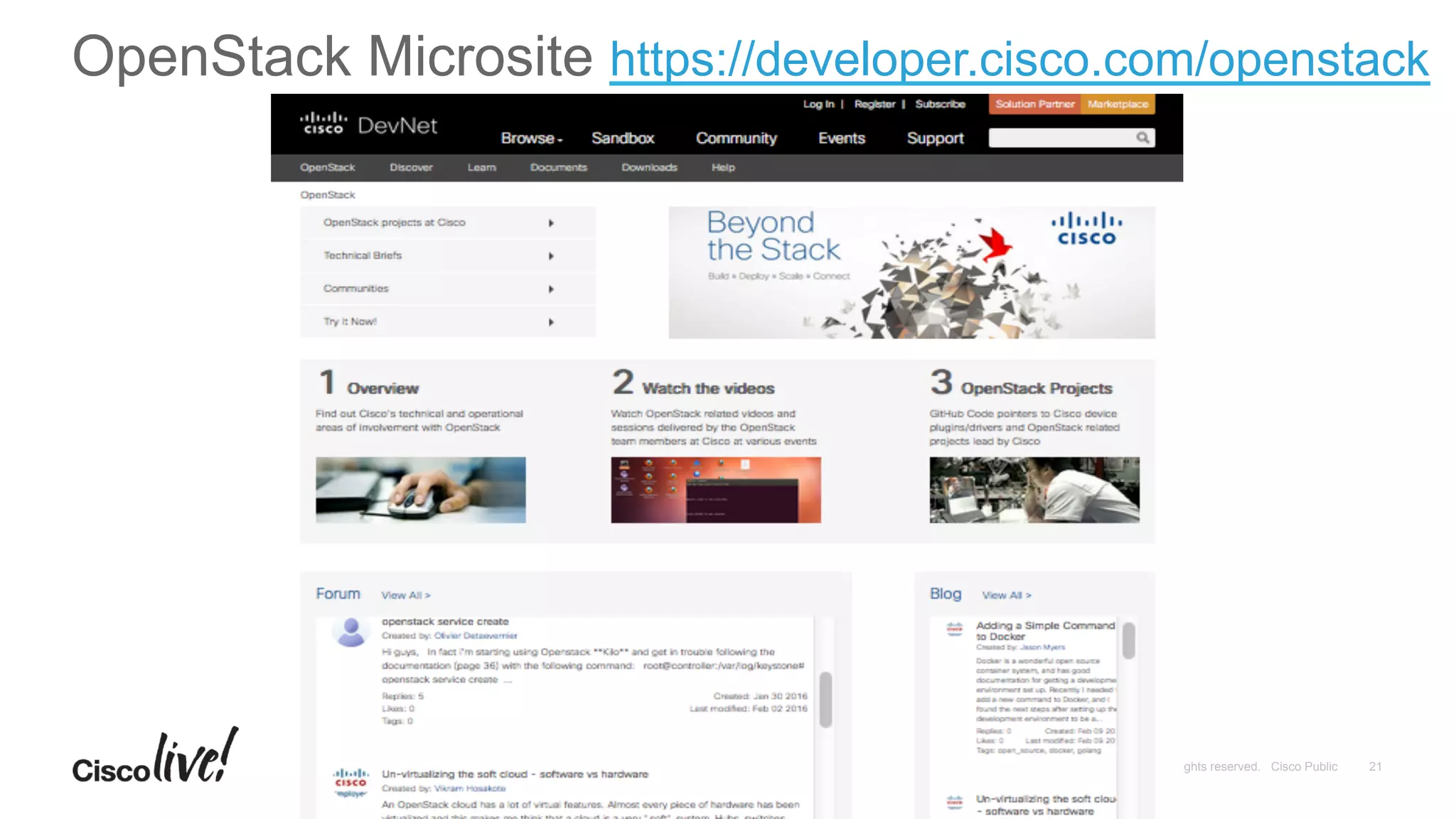Click the forum post author name link
Viewport: 1456px width, 819px height.
coord(476,636)
